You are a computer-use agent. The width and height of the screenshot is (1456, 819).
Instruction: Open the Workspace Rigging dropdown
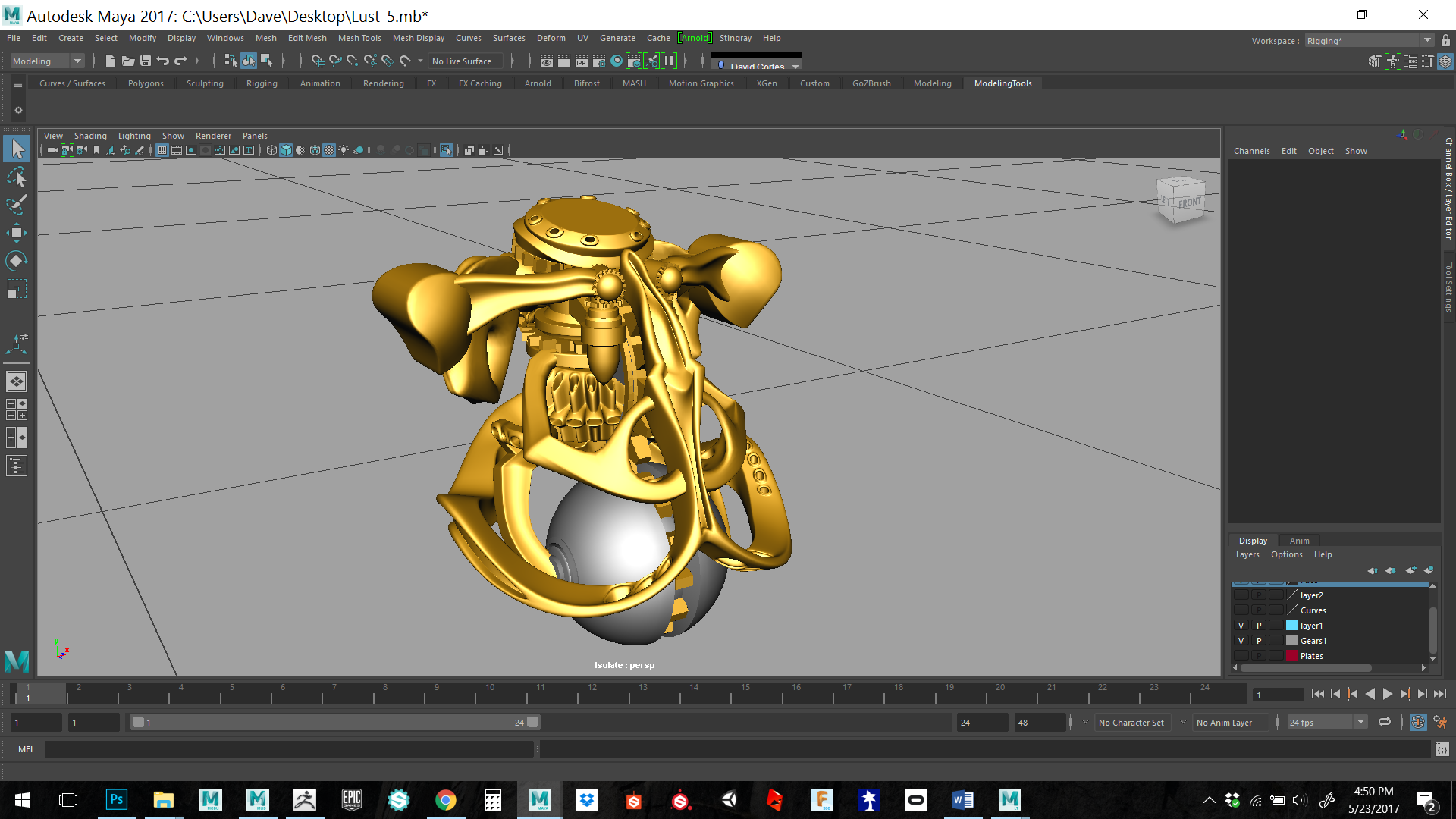click(x=1369, y=41)
